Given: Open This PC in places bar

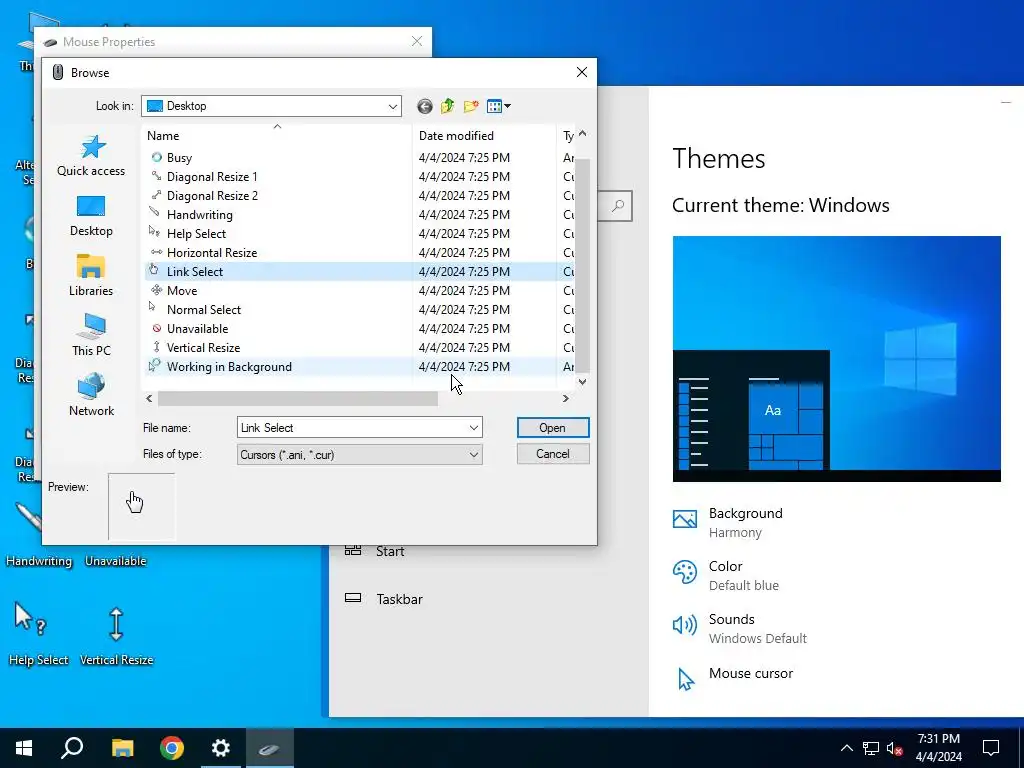Looking at the screenshot, I should [x=91, y=336].
